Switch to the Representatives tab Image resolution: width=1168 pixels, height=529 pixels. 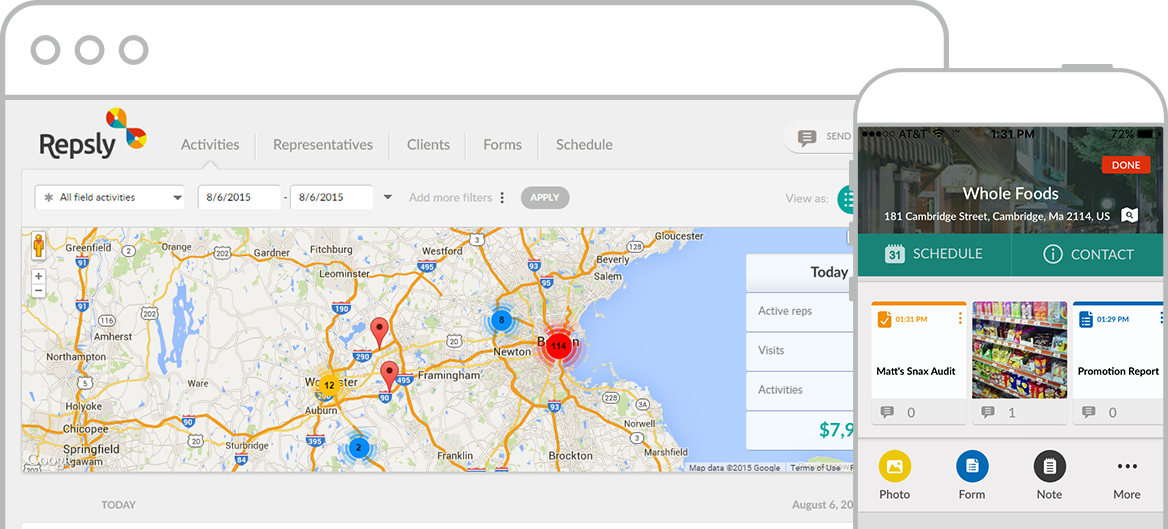tap(323, 145)
